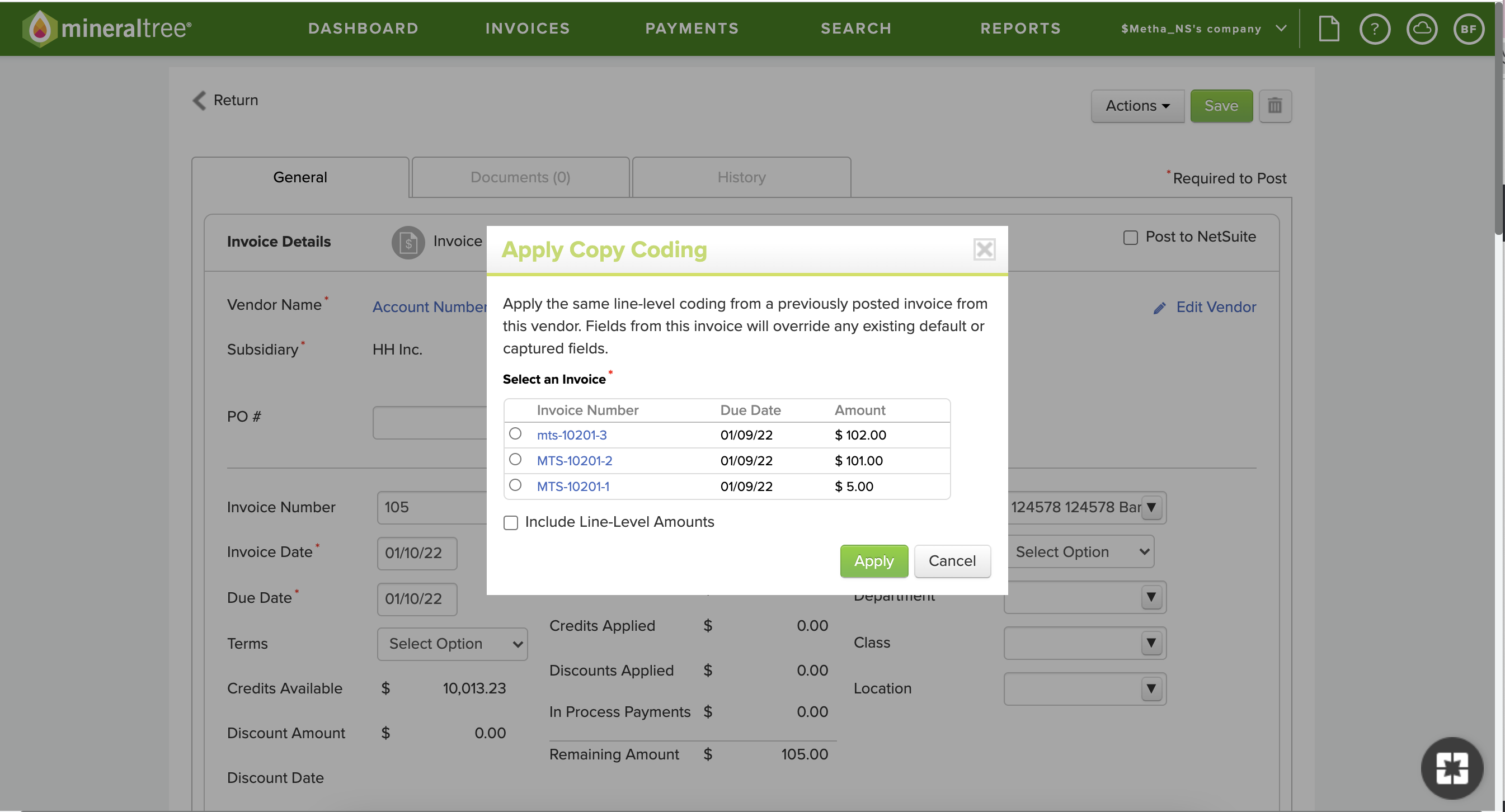1505x812 pixels.
Task: Expand the Location dropdown arrow
Action: pyautogui.click(x=1150, y=689)
